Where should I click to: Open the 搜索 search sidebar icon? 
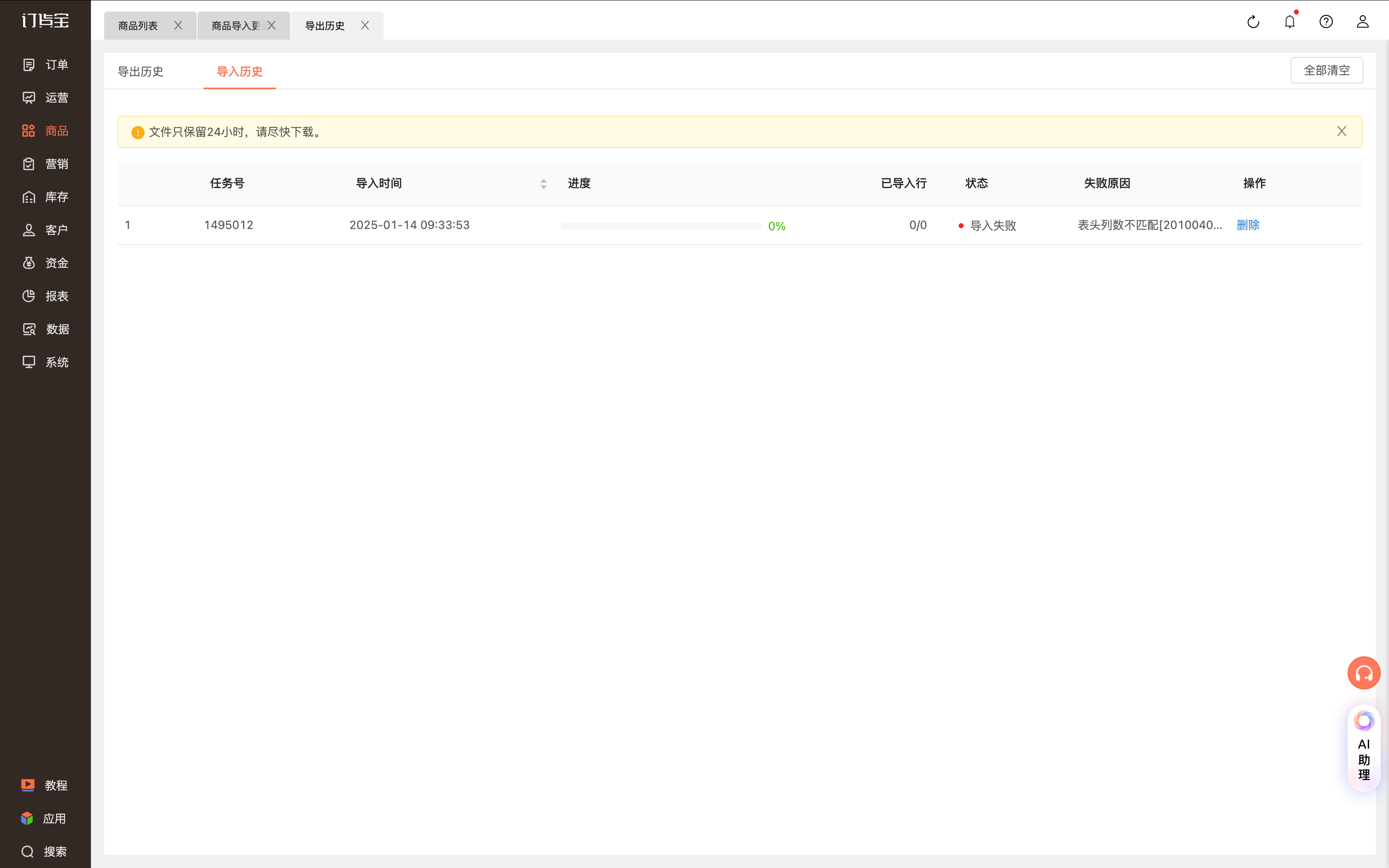point(44,851)
